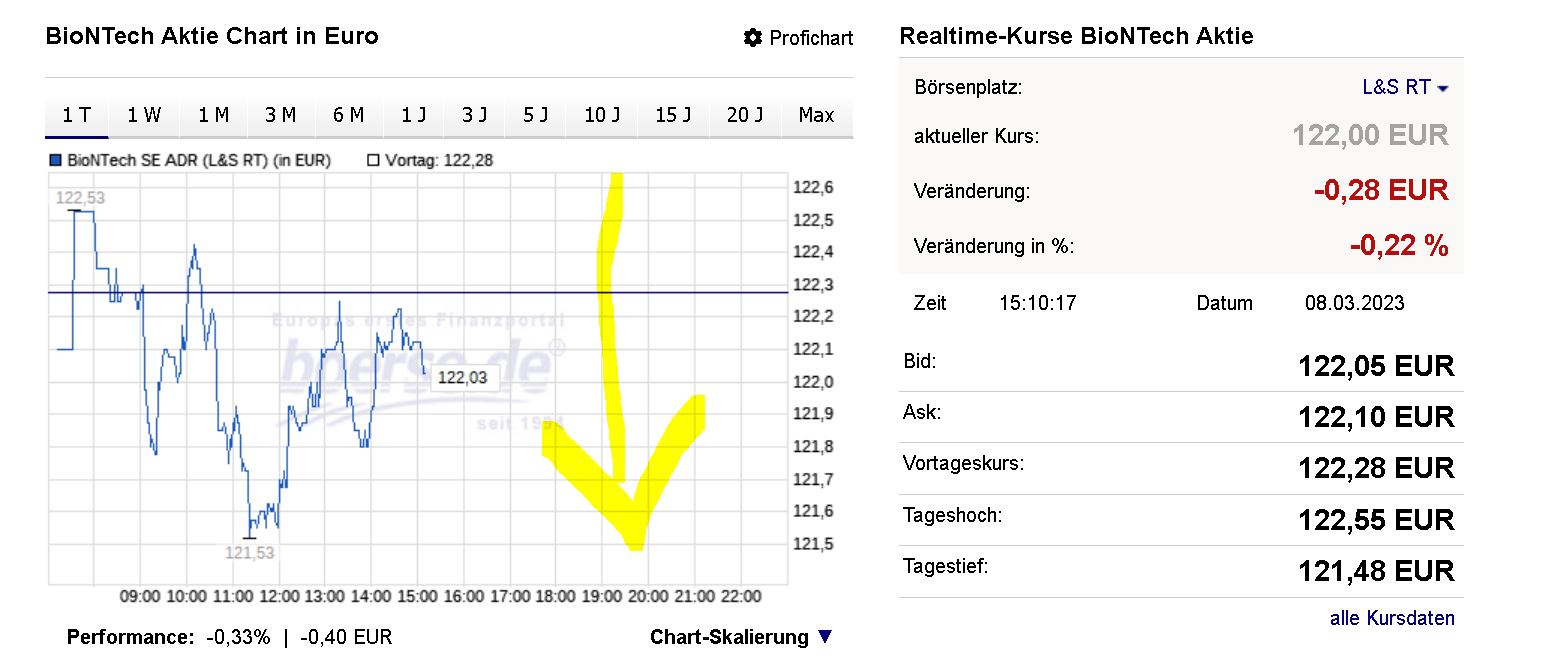Screen dimensions: 1552x664
Task: Click the Zeit value 15:10:17
Action: tap(1038, 303)
